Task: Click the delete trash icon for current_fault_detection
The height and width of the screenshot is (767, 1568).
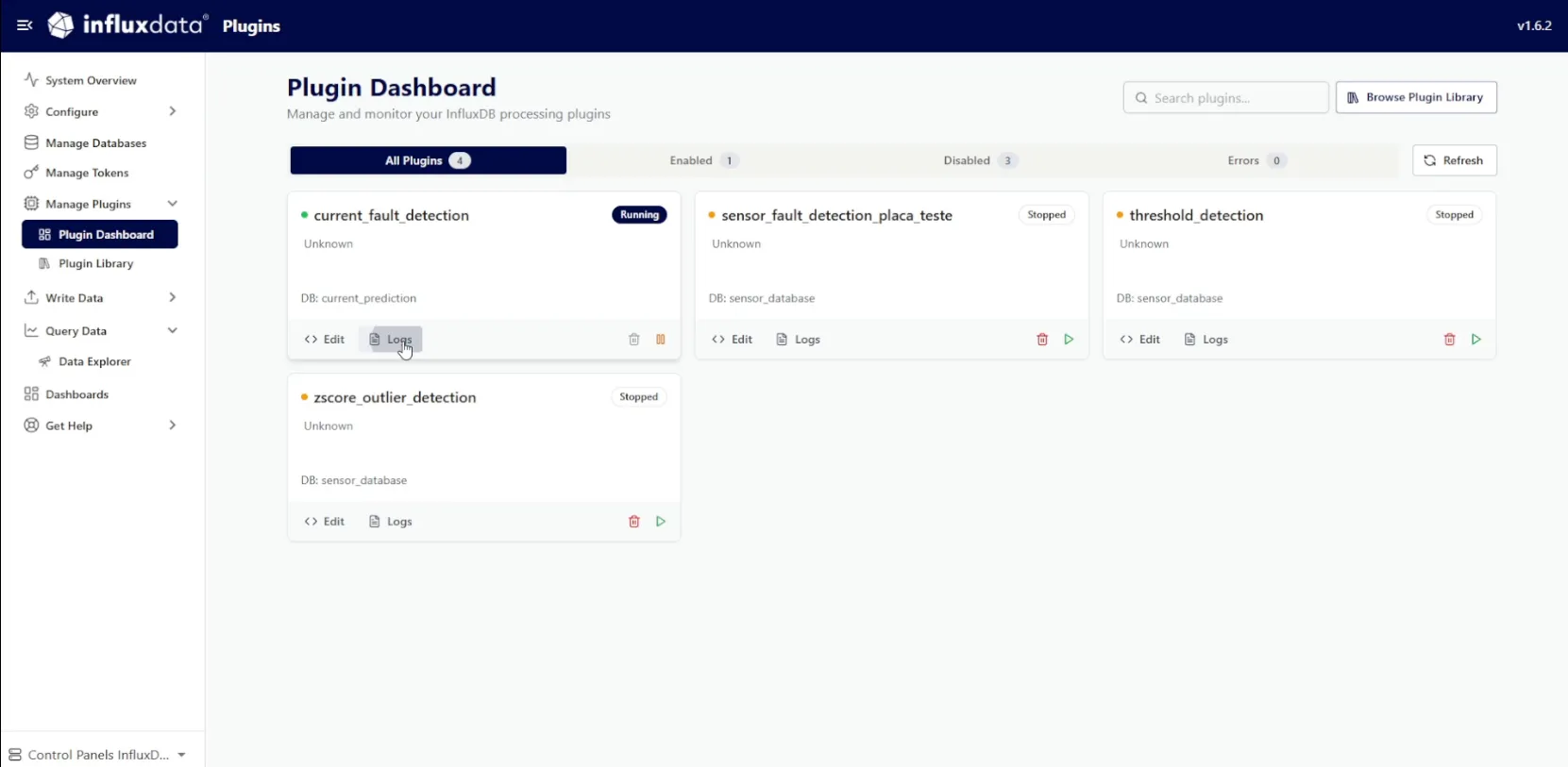Action: click(x=634, y=340)
